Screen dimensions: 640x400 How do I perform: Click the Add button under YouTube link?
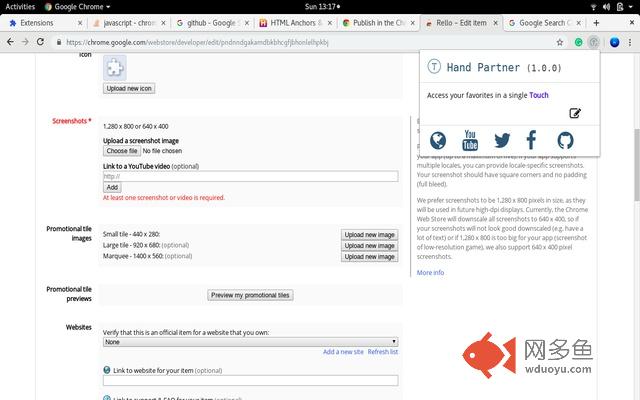112,187
